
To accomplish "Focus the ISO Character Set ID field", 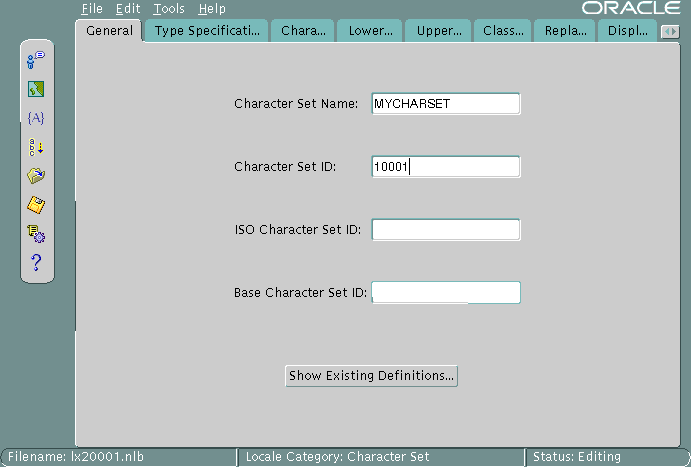I will 445,230.
